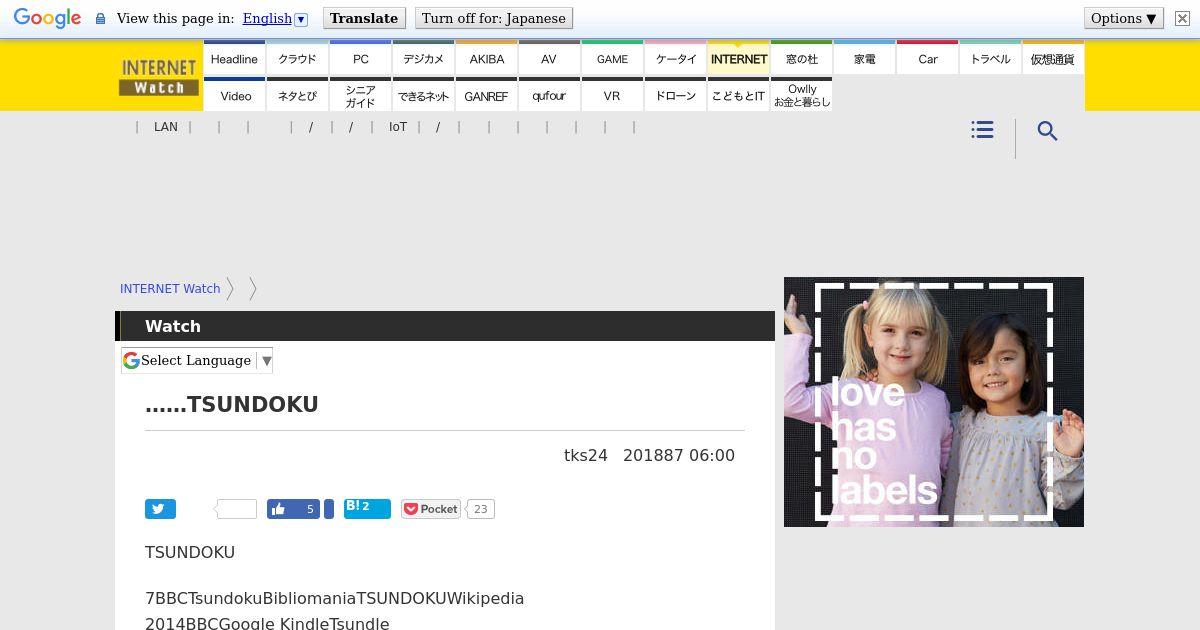
Task: Click the Twitter share button
Action: click(160, 509)
